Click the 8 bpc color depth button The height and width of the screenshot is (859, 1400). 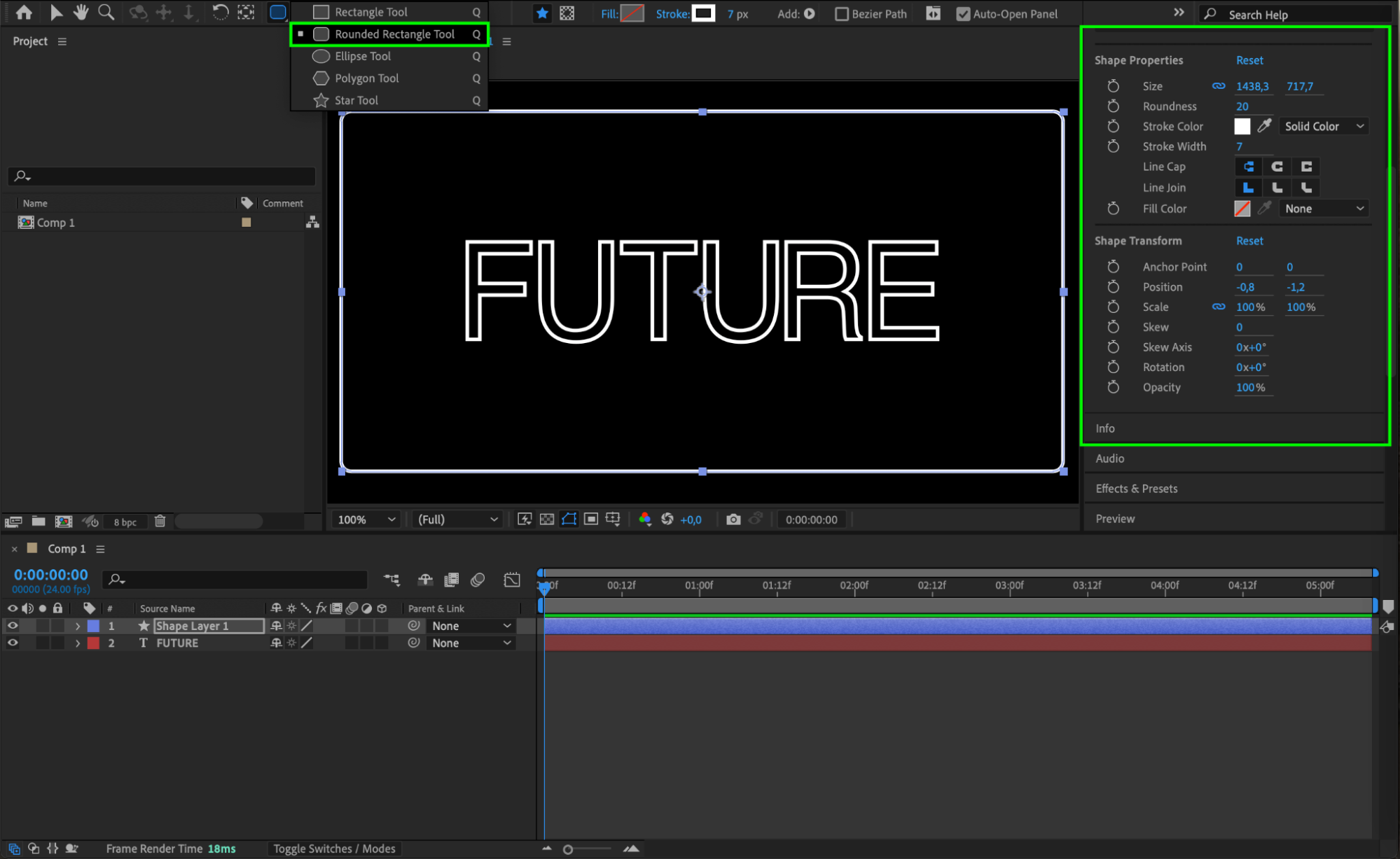pyautogui.click(x=125, y=522)
